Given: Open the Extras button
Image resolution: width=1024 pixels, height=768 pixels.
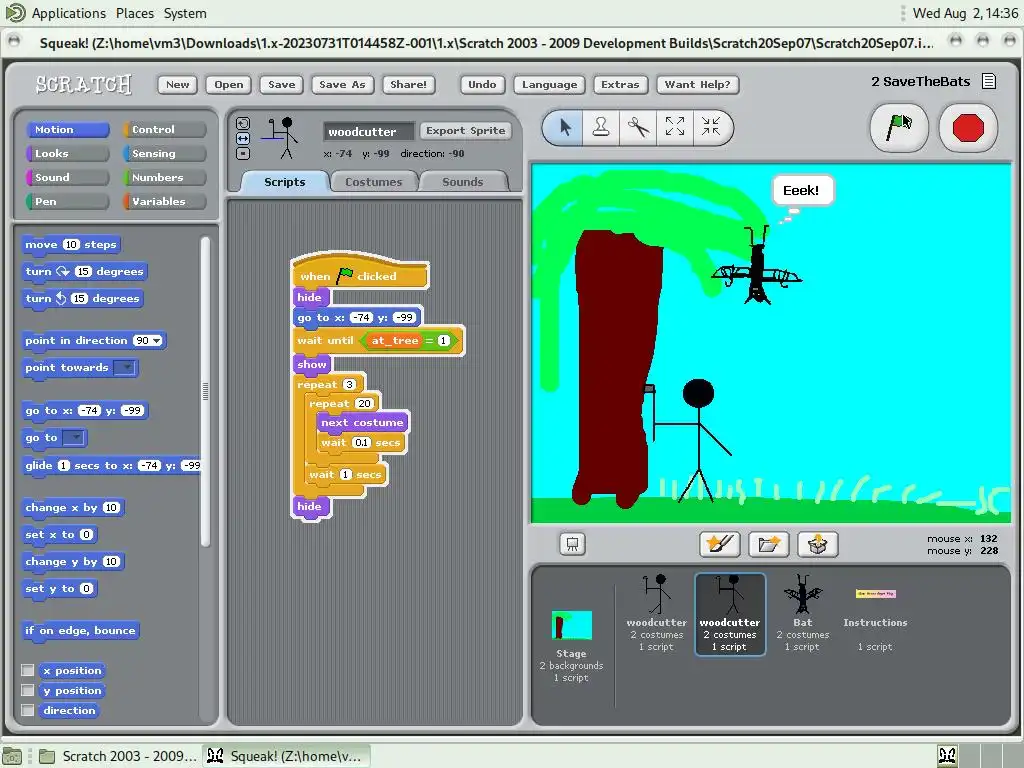Looking at the screenshot, I should (620, 84).
